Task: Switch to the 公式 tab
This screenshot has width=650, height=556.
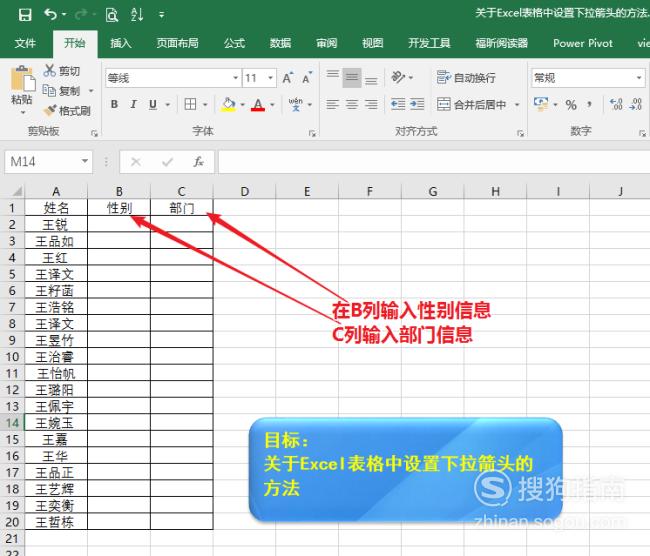Action: pos(235,43)
